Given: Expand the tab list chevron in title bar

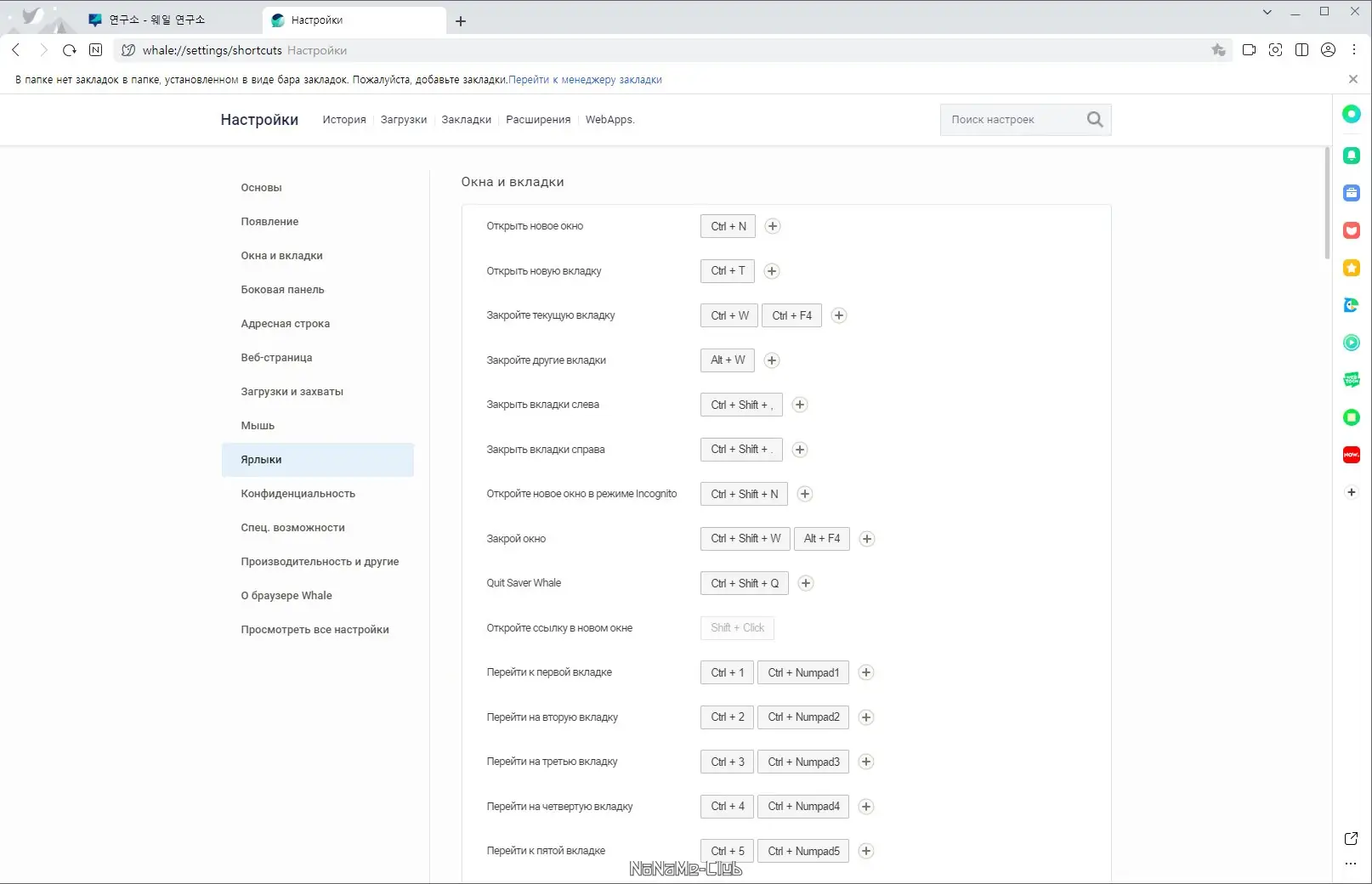Looking at the screenshot, I should tap(1267, 13).
